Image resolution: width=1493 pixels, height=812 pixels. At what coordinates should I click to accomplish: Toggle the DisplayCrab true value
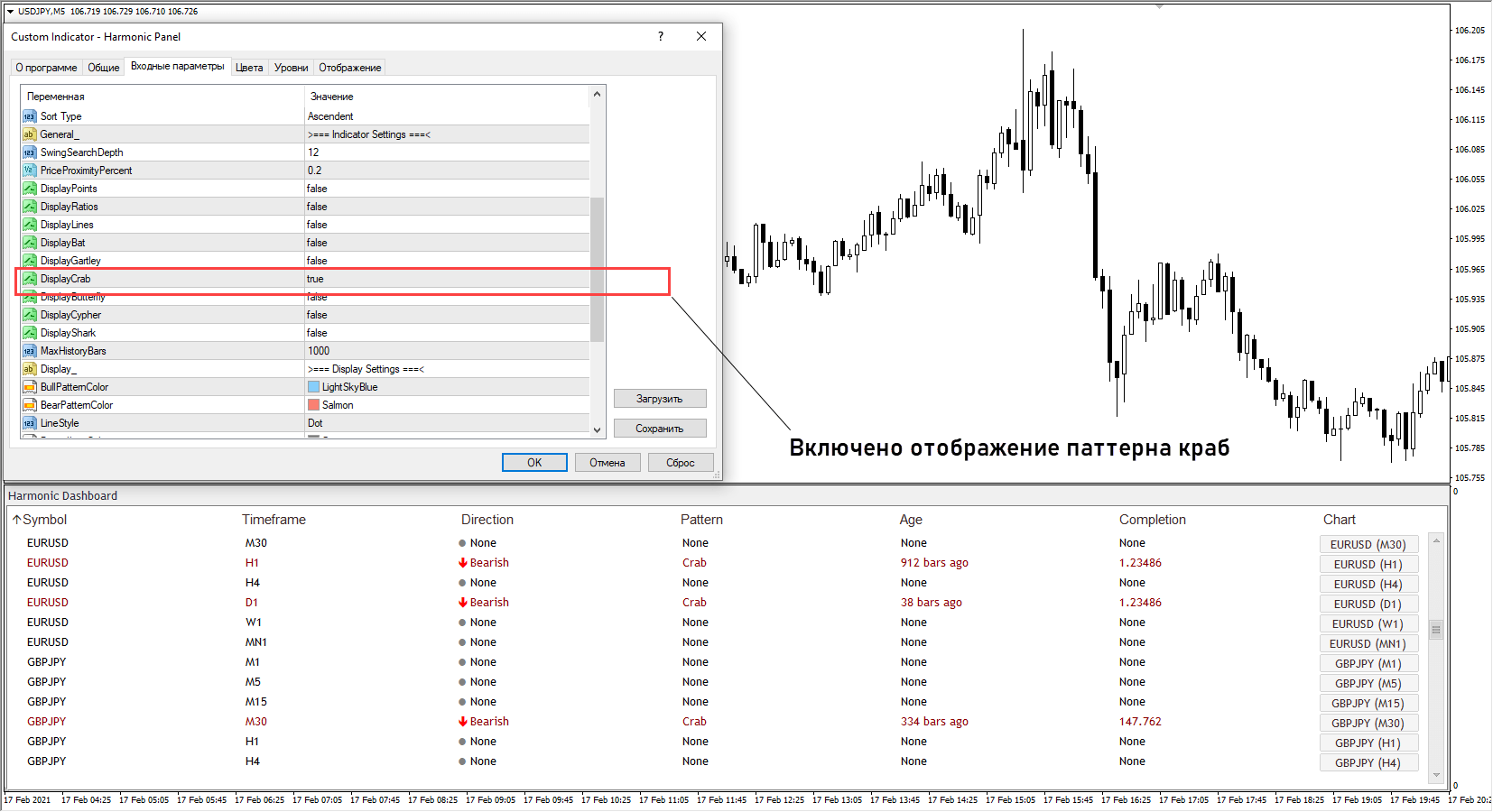pyautogui.click(x=446, y=279)
